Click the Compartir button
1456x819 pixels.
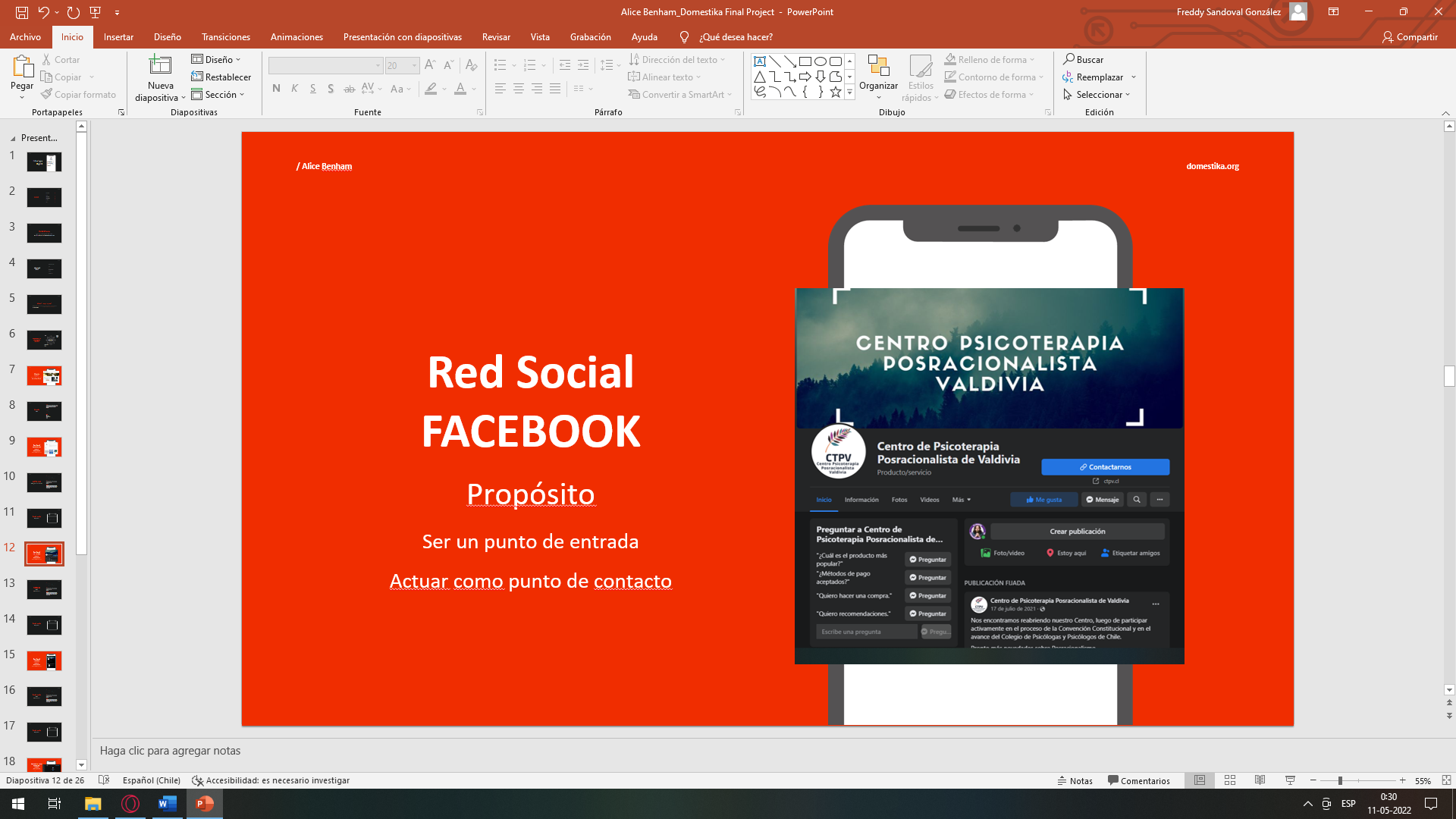click(x=1410, y=37)
